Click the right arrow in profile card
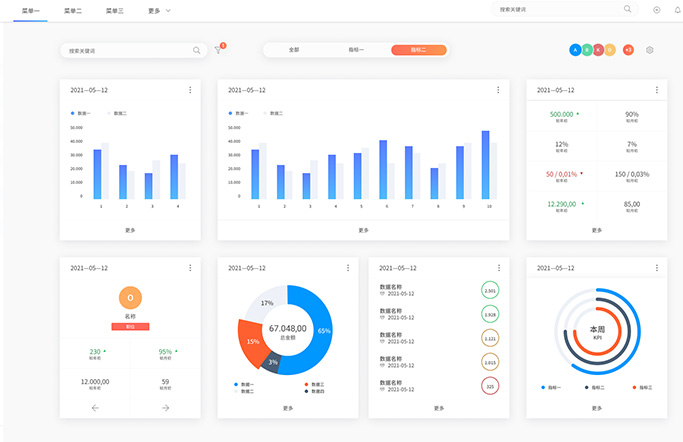Image resolution: width=683 pixels, height=442 pixels. [x=166, y=408]
